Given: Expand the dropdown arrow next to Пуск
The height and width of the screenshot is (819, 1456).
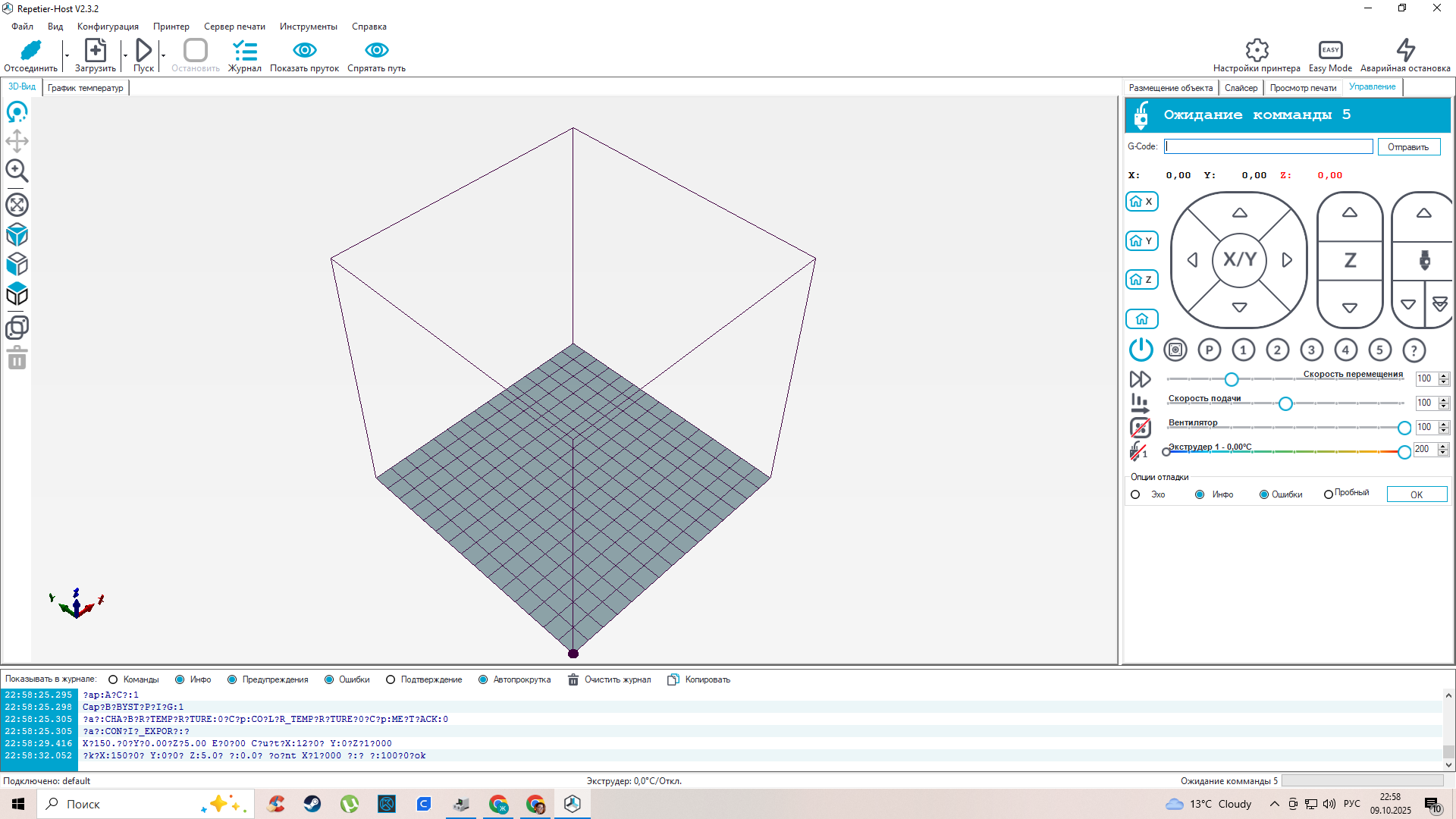Looking at the screenshot, I should pos(163,55).
